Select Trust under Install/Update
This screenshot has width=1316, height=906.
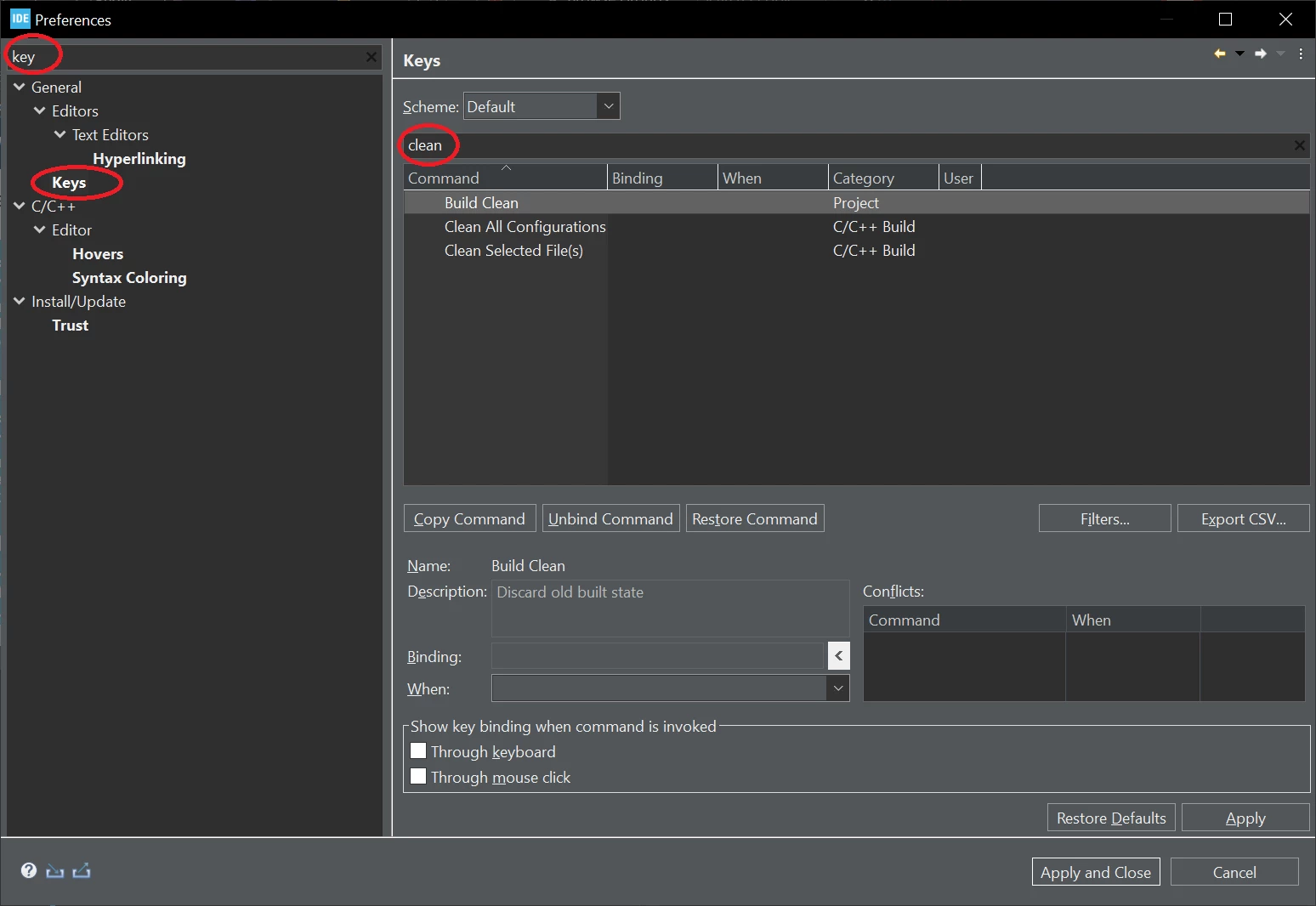pos(71,326)
